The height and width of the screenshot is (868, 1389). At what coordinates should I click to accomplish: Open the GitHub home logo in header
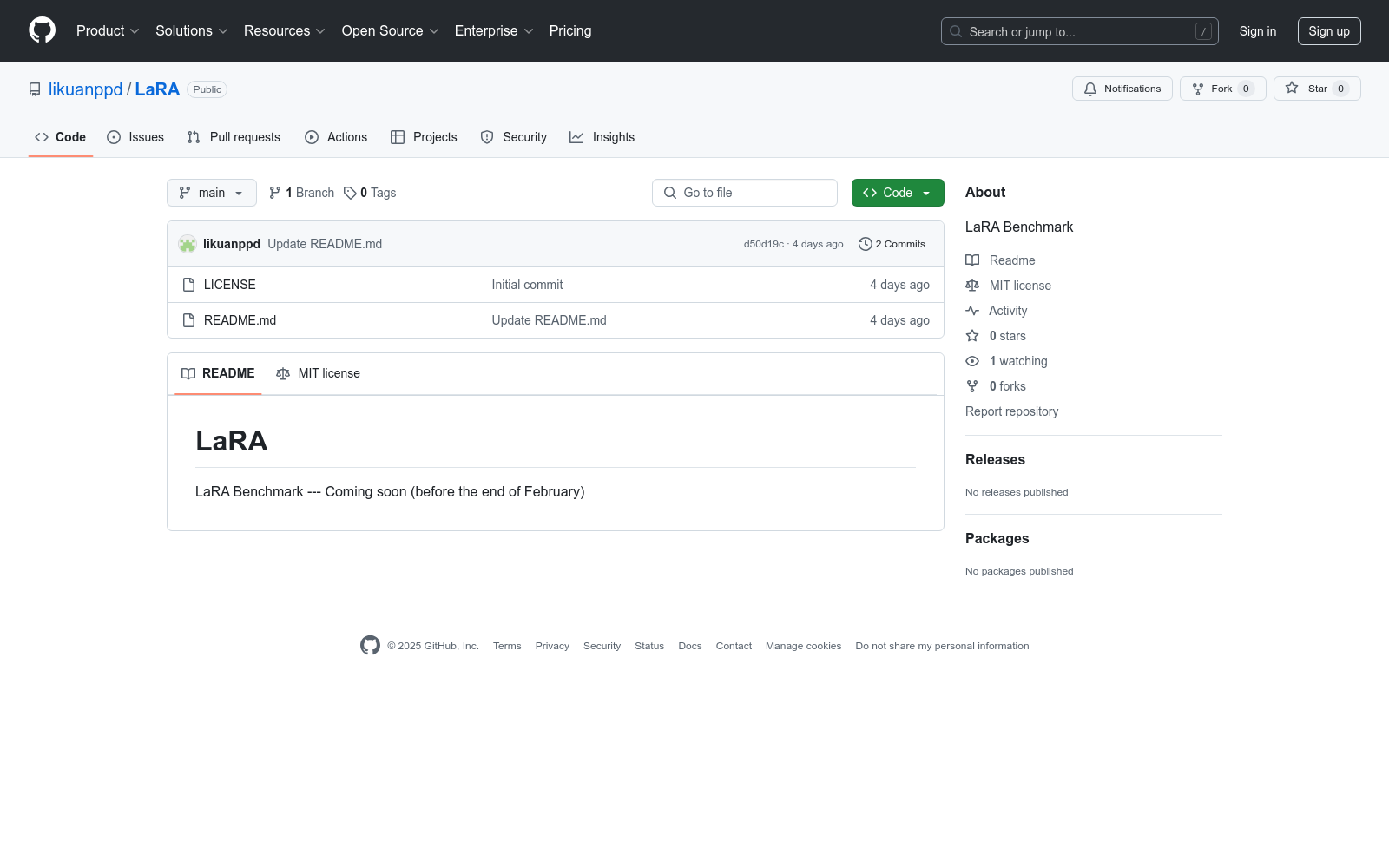(x=42, y=30)
